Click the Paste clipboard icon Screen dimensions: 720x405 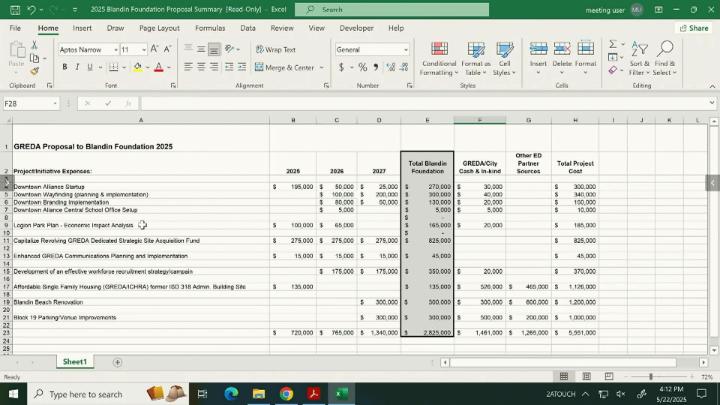(17, 51)
